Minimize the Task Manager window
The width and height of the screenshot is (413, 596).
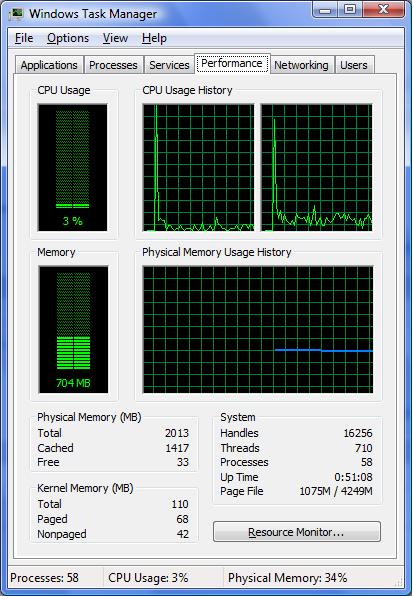pyautogui.click(x=325, y=10)
